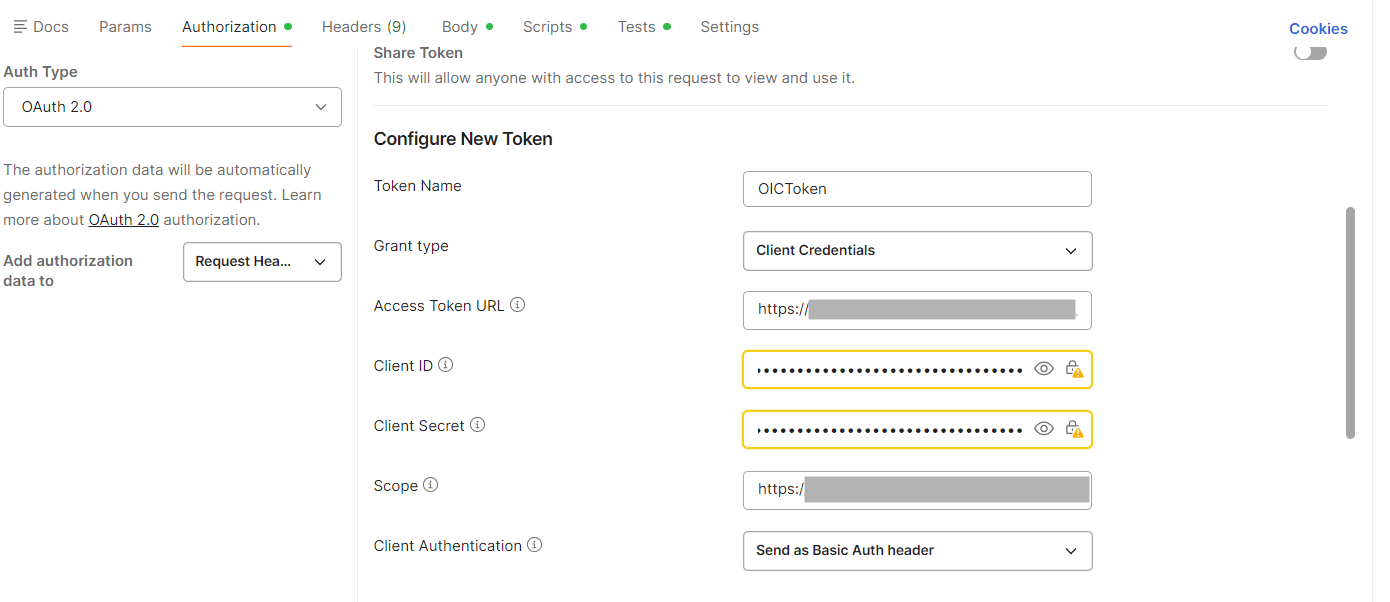Expand the Grant type Client Credentials dropdown
The width and height of the screenshot is (1390, 602).
click(x=917, y=251)
